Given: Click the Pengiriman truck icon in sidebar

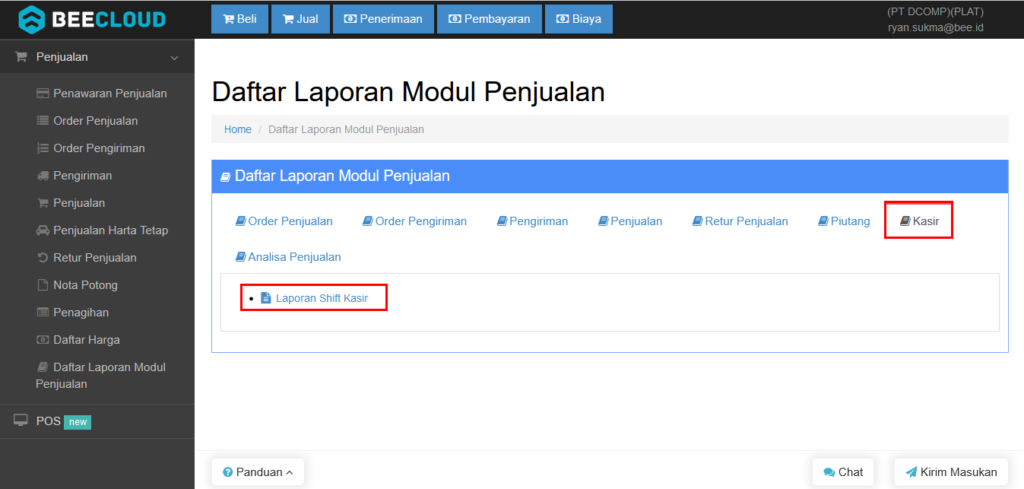Looking at the screenshot, I should [x=42, y=176].
